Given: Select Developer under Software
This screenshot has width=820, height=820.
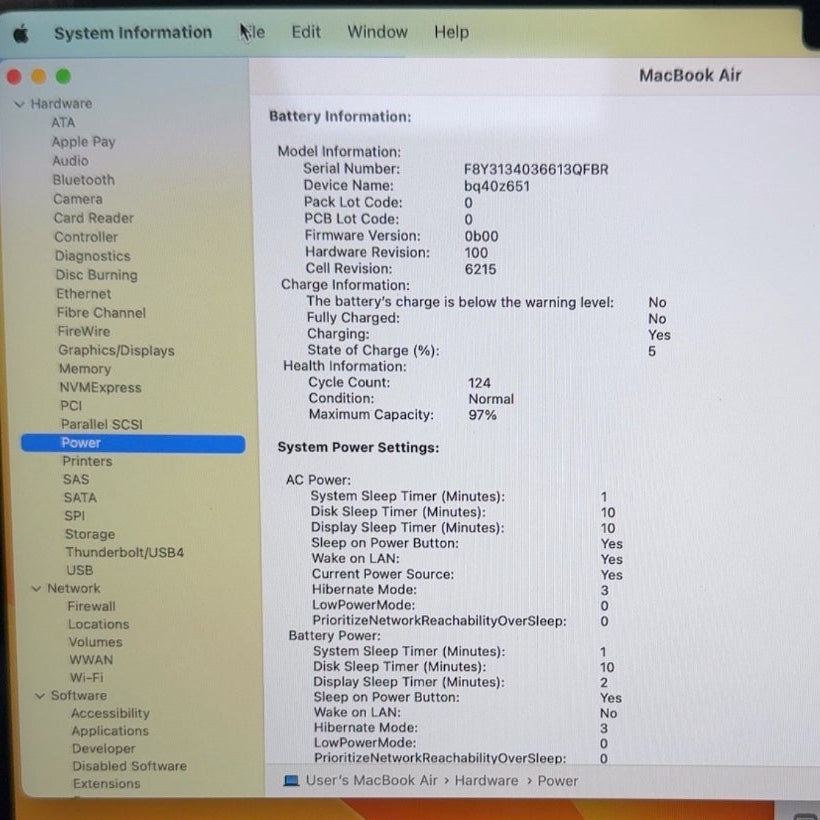Looking at the screenshot, I should [104, 749].
